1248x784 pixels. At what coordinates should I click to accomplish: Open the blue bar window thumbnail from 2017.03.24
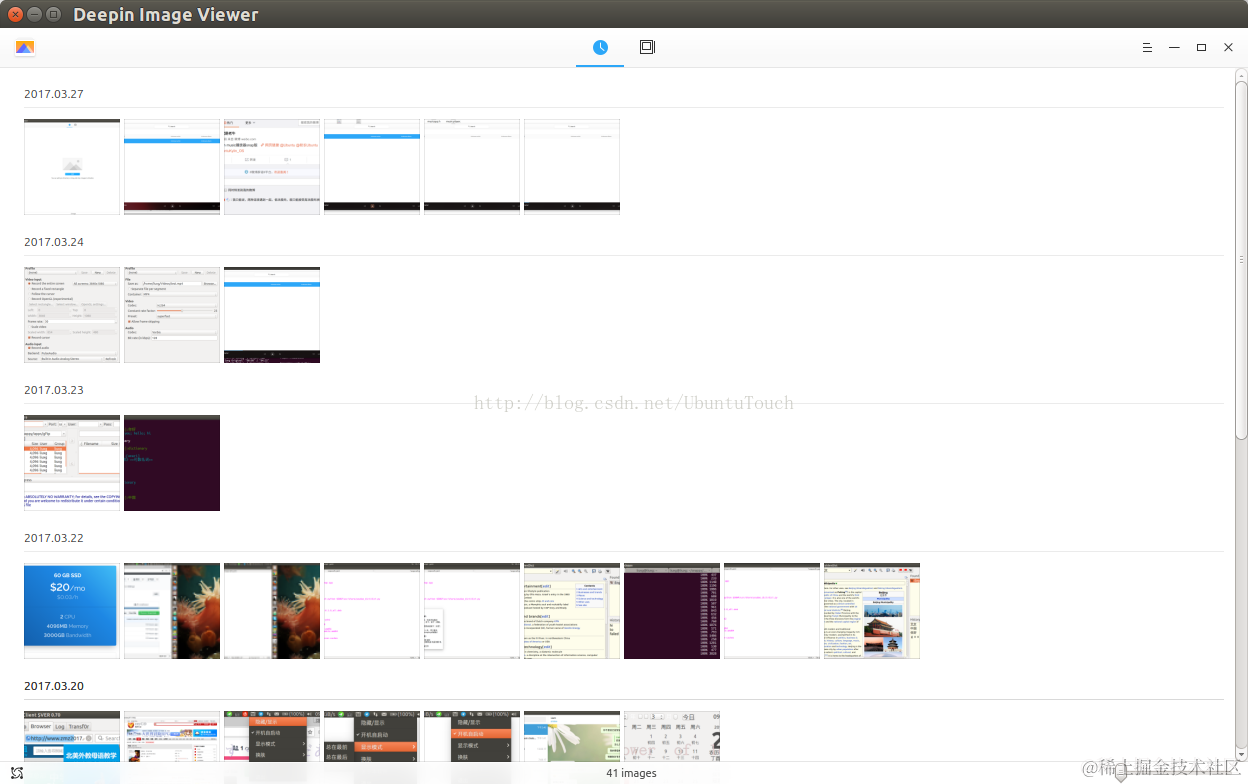[x=272, y=315]
